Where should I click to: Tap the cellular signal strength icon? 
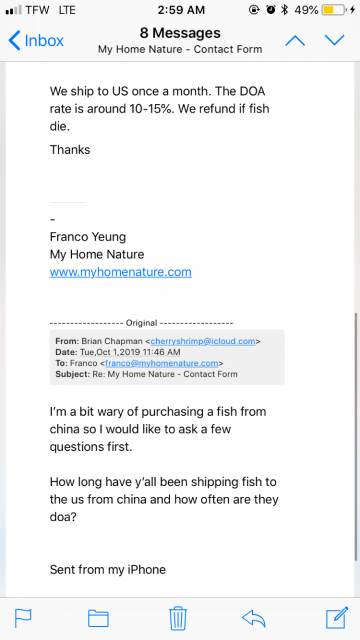(13, 11)
